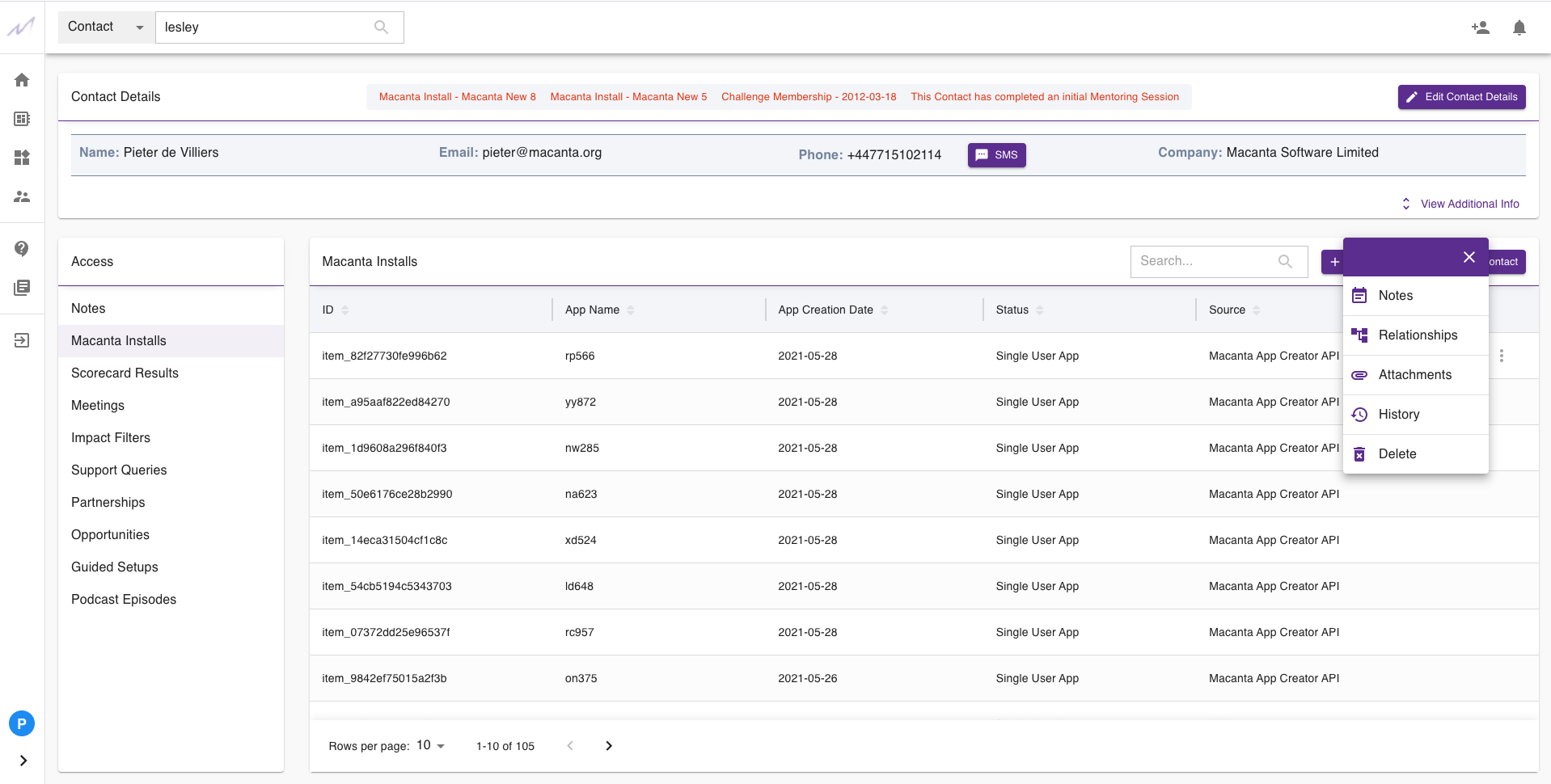This screenshot has width=1551, height=784.
Task: Open the News feed icon in sidebar
Action: [22, 288]
